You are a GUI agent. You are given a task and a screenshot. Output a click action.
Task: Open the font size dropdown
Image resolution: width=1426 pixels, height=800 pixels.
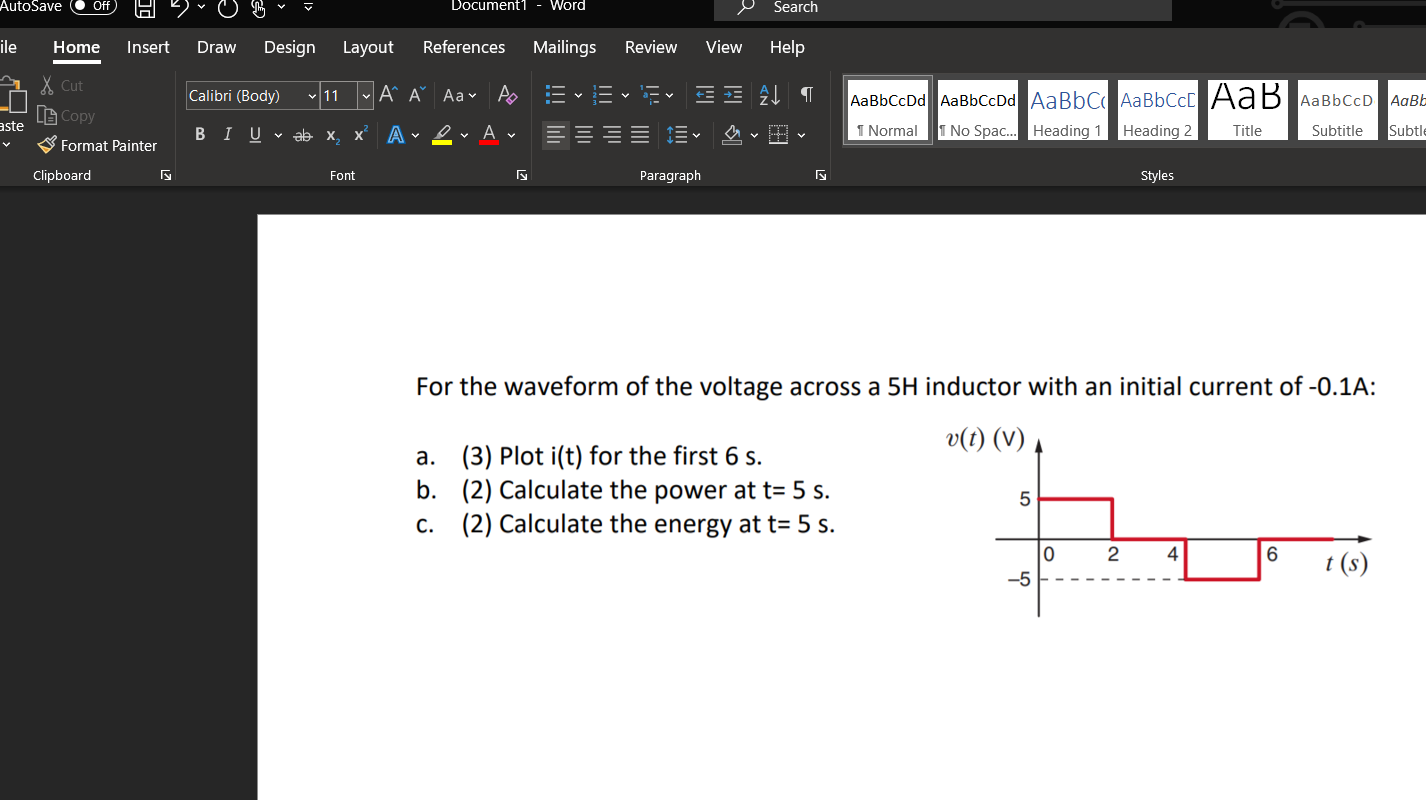coord(366,96)
